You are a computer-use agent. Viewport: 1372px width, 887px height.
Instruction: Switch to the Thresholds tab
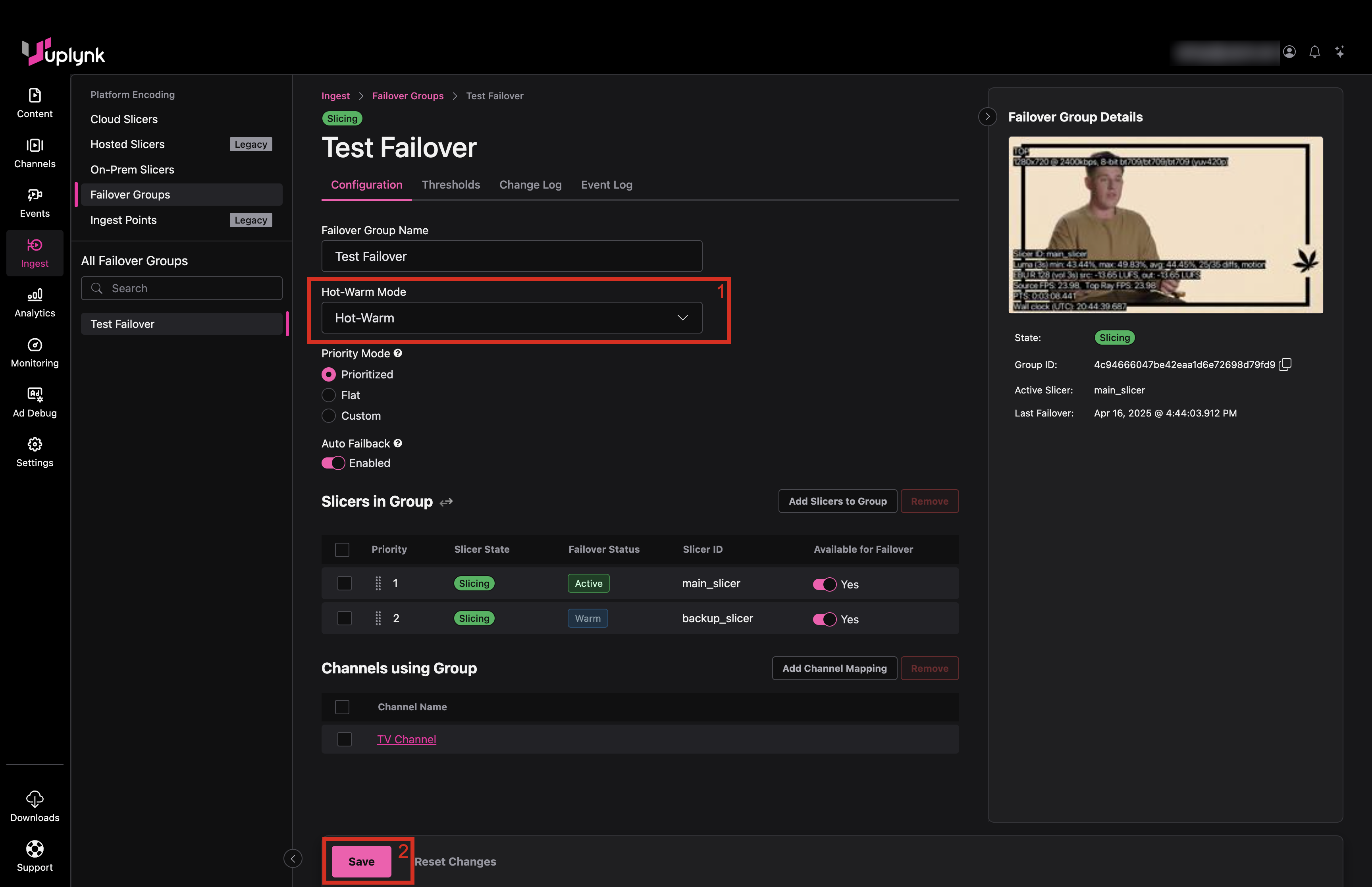[x=451, y=184]
